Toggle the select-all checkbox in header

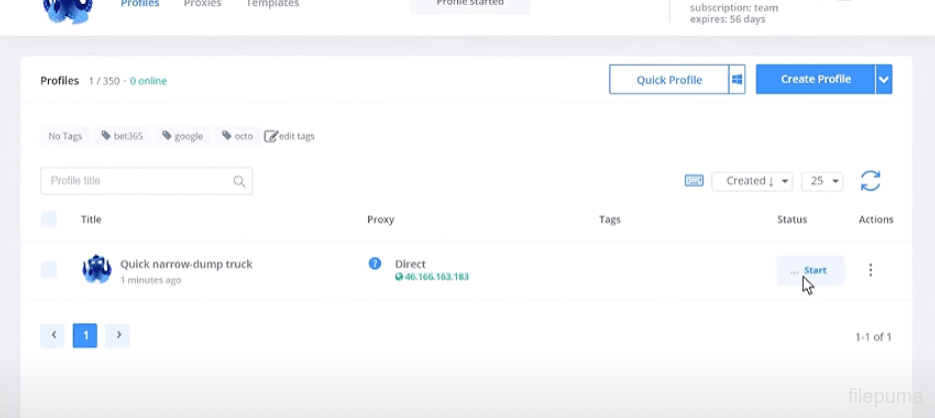(x=49, y=219)
